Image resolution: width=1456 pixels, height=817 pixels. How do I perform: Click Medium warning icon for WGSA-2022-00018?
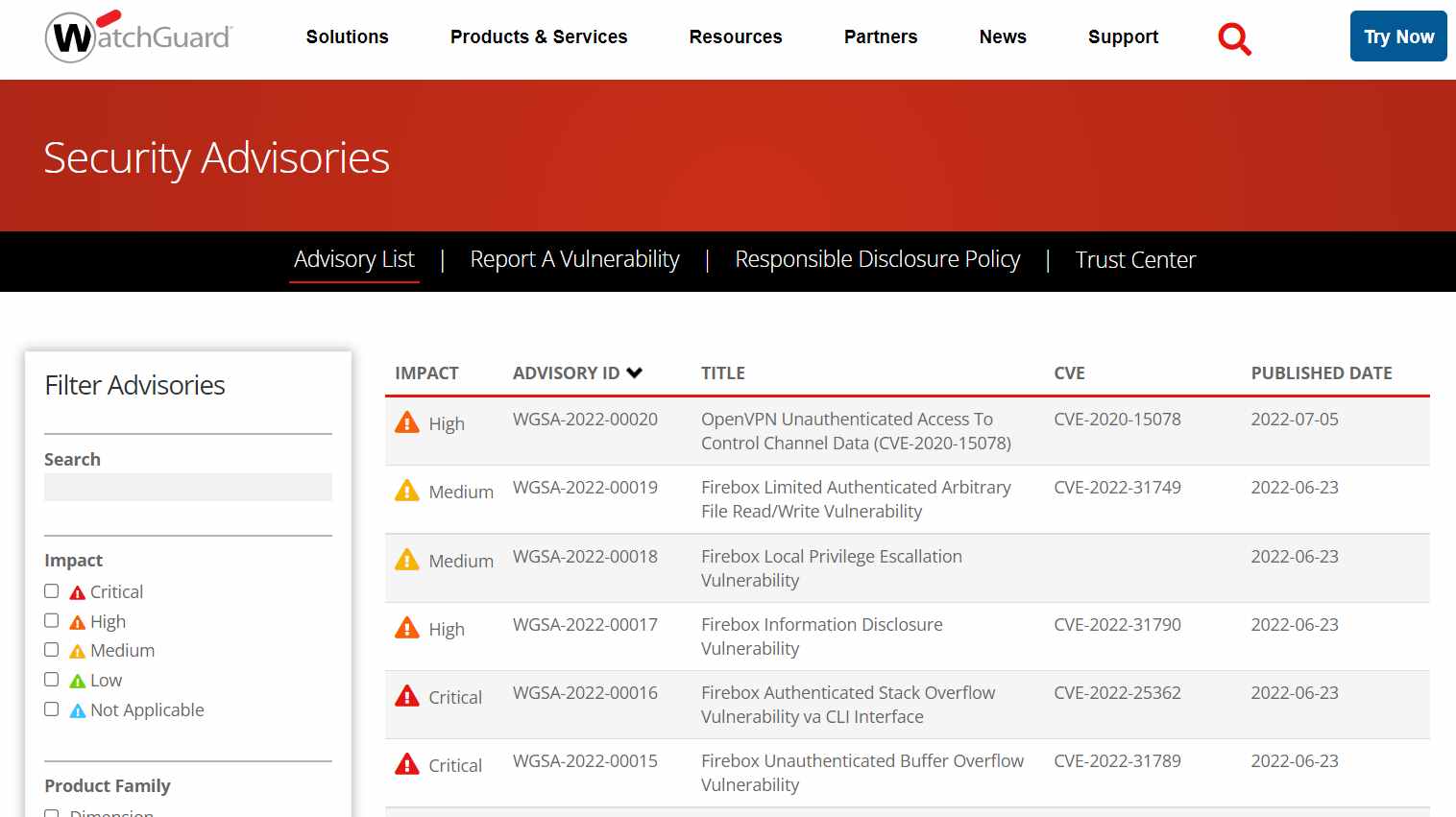(407, 560)
